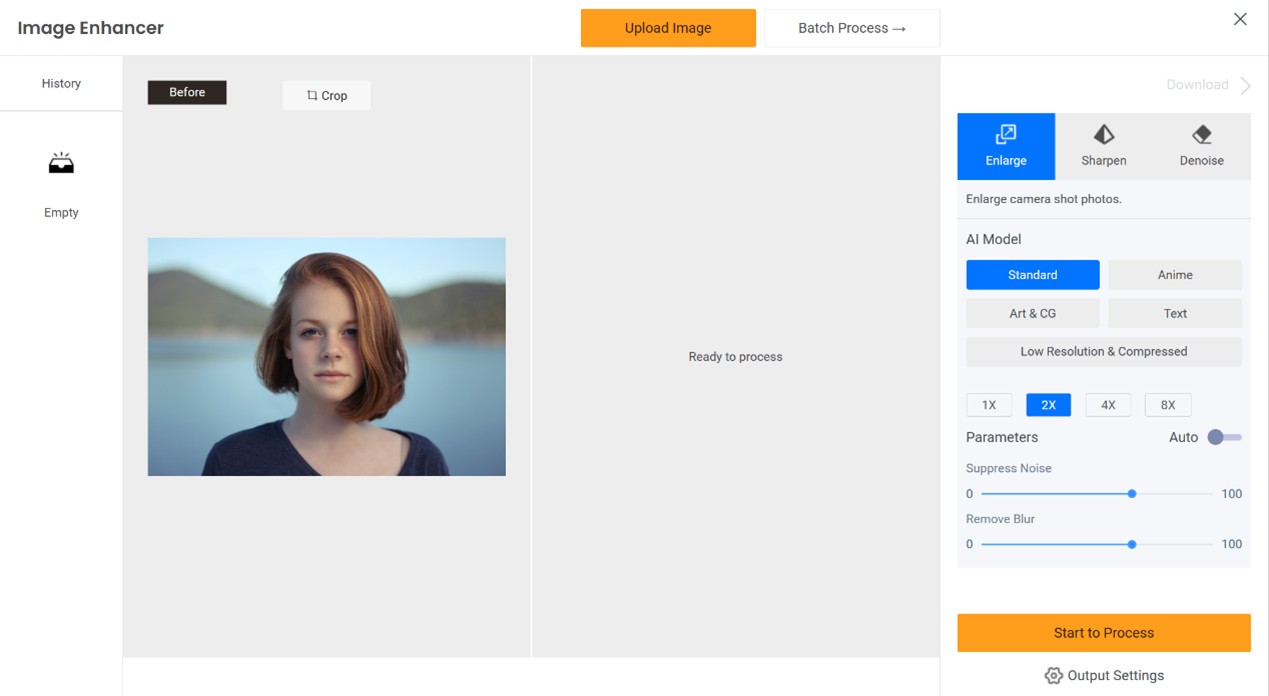Click the Output Settings gear icon

[x=1053, y=676]
